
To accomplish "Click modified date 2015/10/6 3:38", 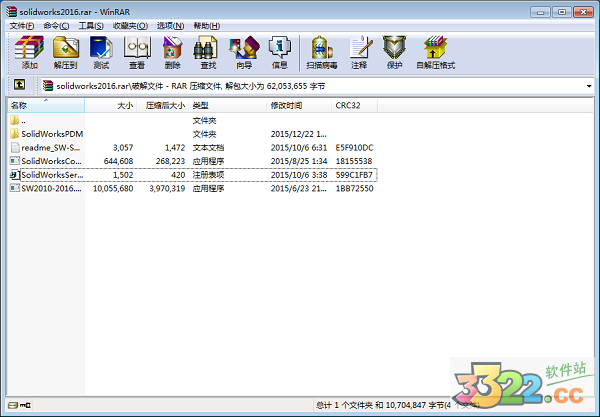I will coord(299,175).
